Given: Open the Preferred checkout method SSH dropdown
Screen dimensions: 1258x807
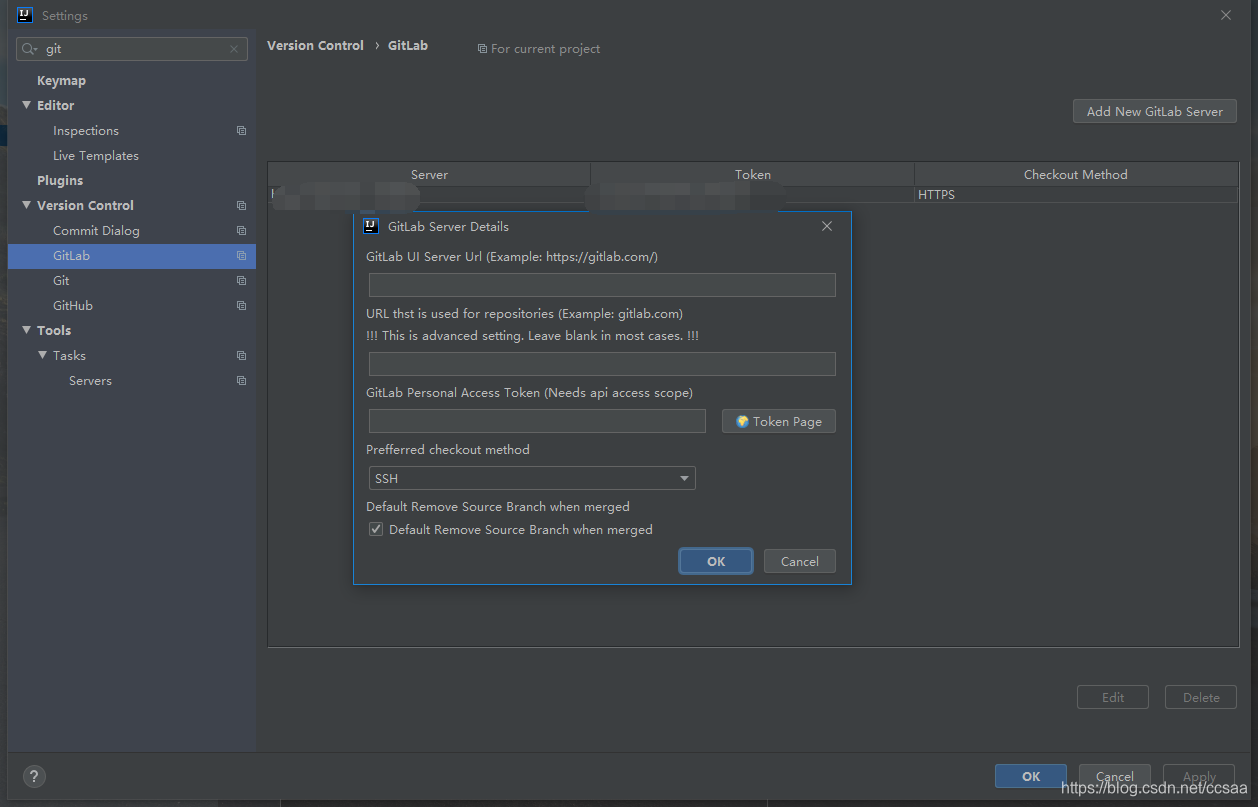Looking at the screenshot, I should tap(532, 478).
